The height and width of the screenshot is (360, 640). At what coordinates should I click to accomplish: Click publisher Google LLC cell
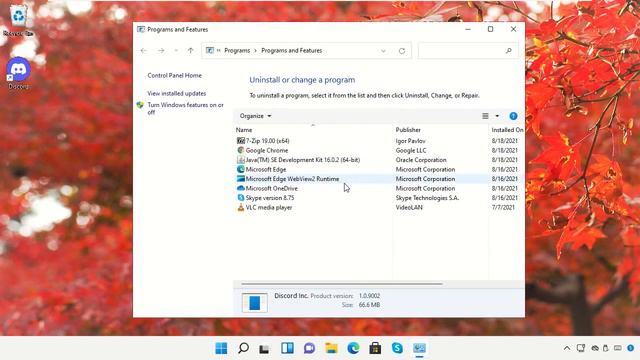(x=411, y=150)
